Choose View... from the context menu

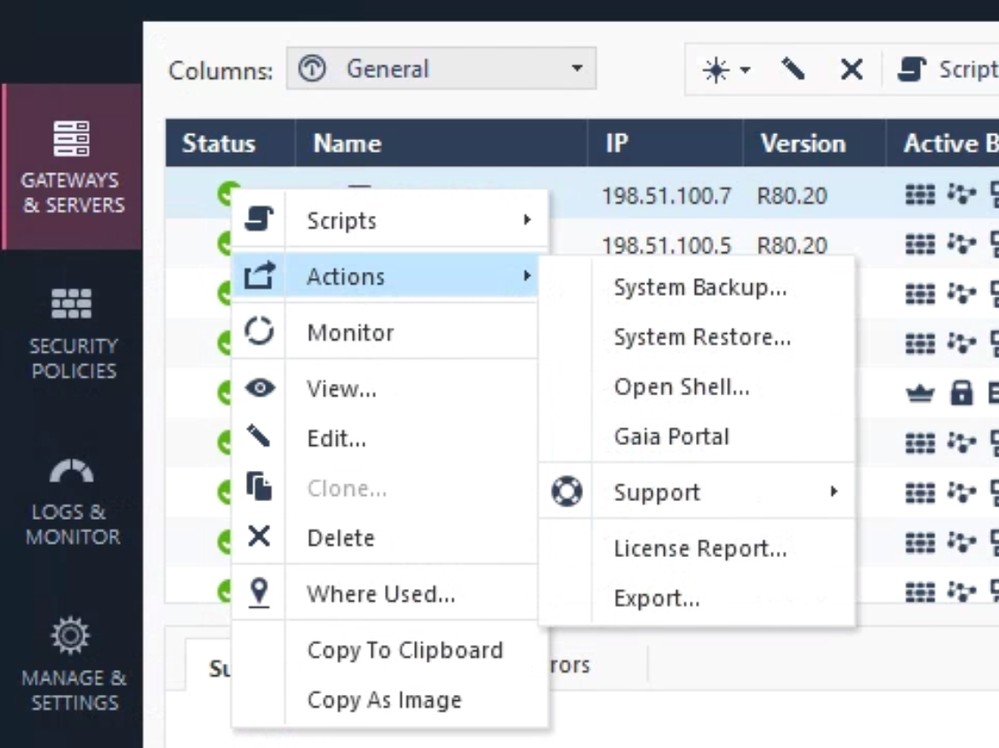click(386, 388)
